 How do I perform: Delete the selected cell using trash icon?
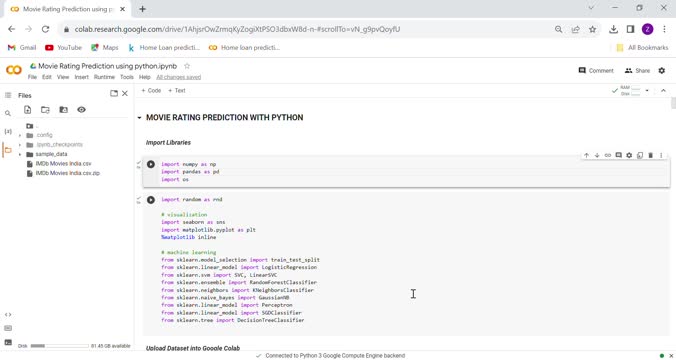(x=651, y=155)
